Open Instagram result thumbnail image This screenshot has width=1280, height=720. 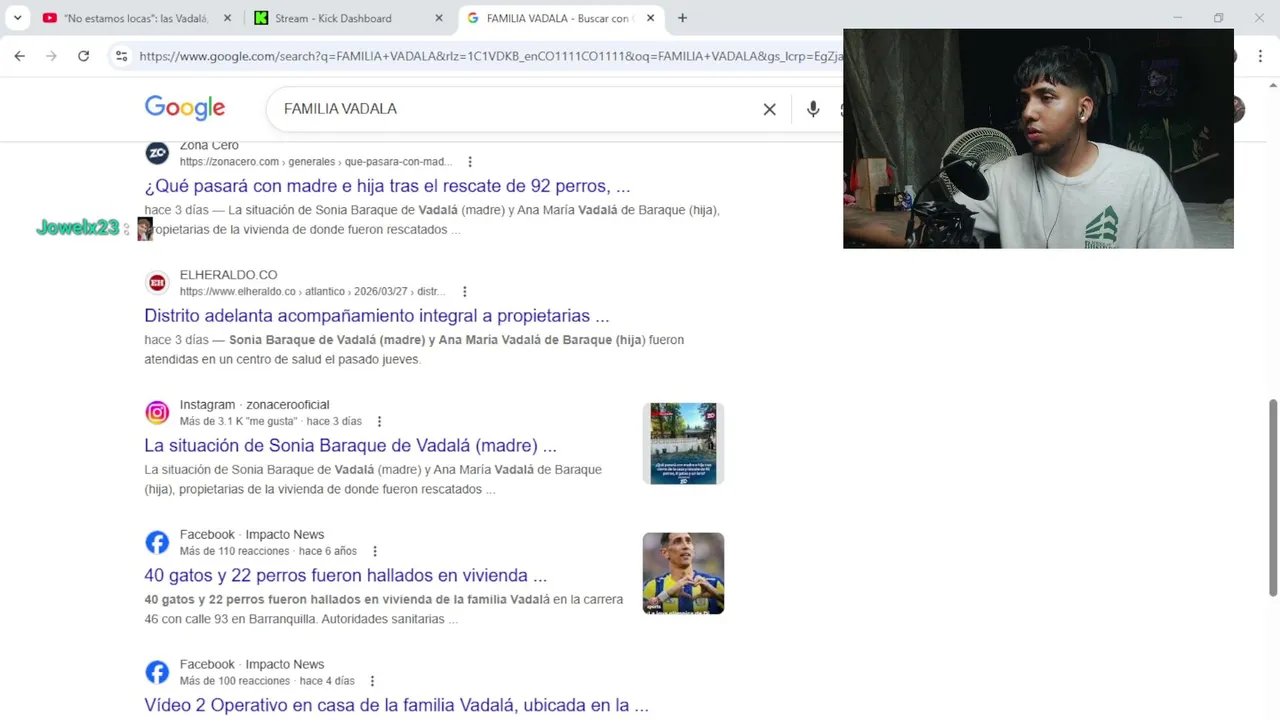[683, 444]
